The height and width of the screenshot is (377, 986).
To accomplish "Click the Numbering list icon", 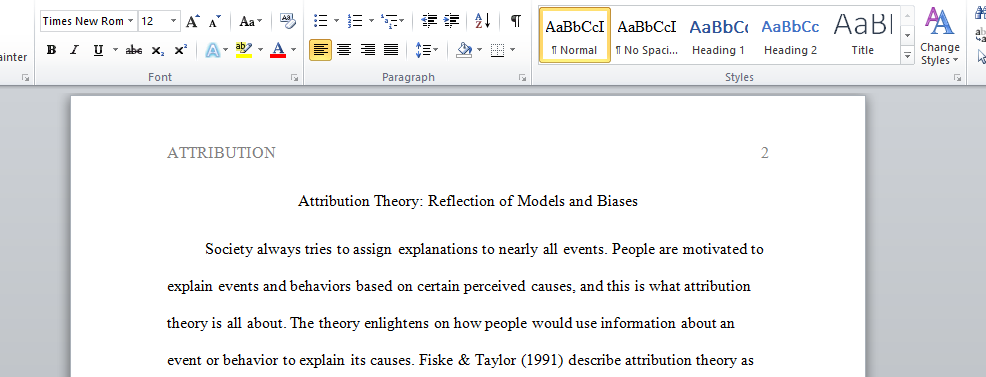I will (x=355, y=21).
